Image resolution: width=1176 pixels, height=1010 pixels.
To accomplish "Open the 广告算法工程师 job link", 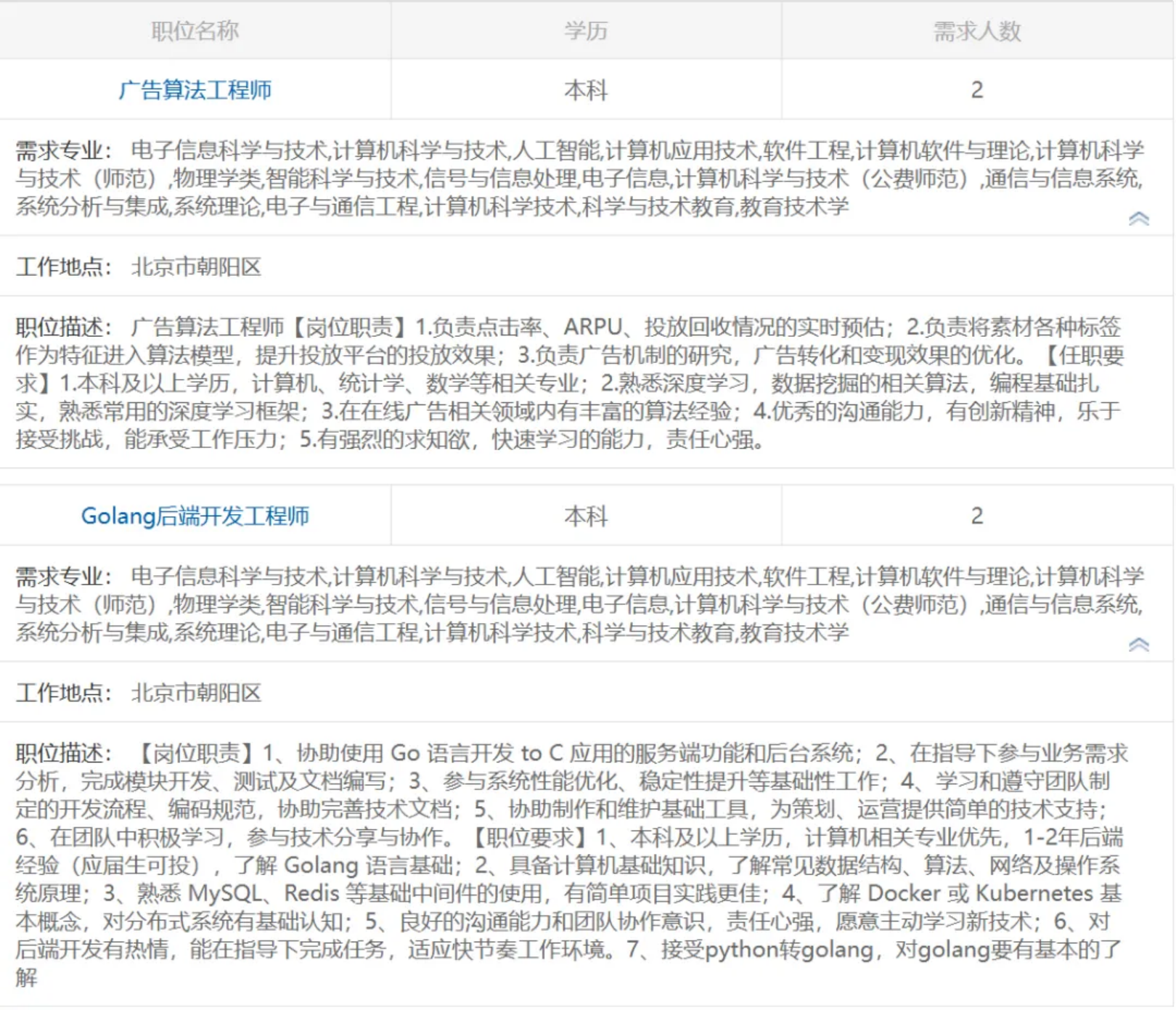I will coord(195,90).
